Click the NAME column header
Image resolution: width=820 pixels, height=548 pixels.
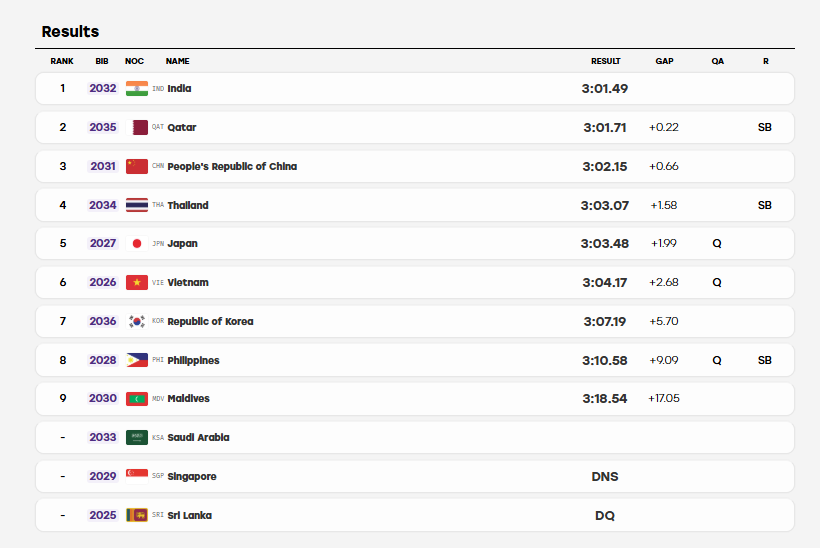click(x=178, y=61)
